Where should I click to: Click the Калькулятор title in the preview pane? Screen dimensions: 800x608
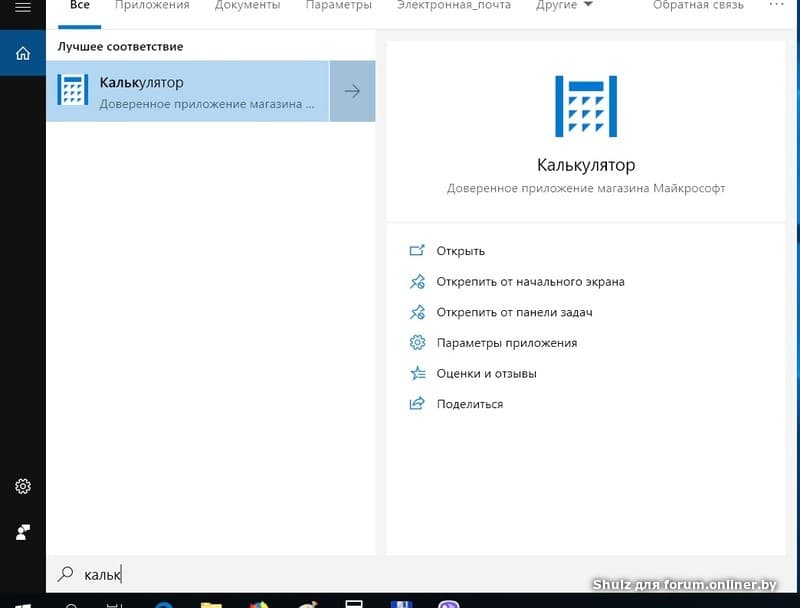pyautogui.click(x=586, y=165)
